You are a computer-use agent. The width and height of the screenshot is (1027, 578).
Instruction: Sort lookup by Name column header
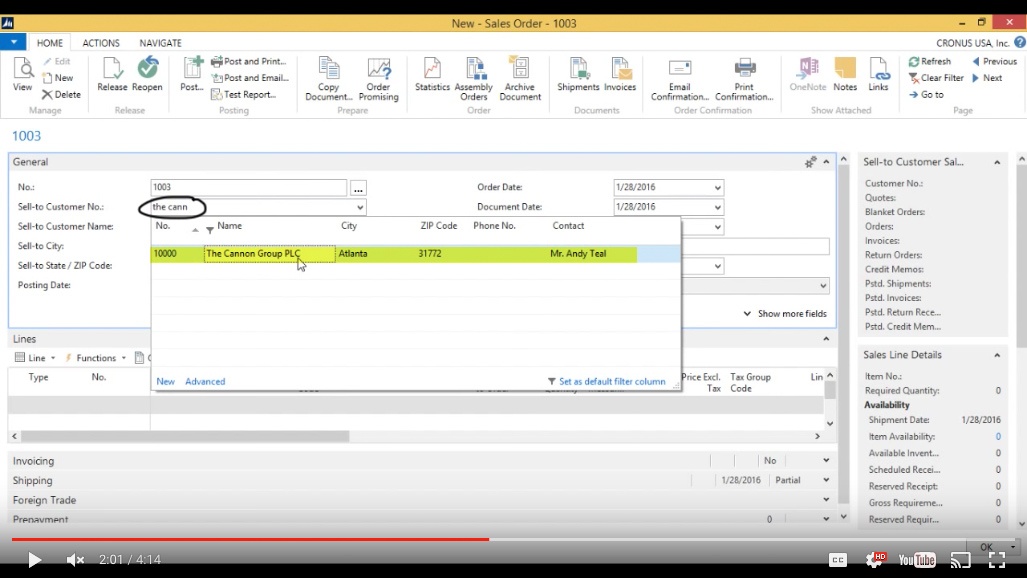pos(229,226)
